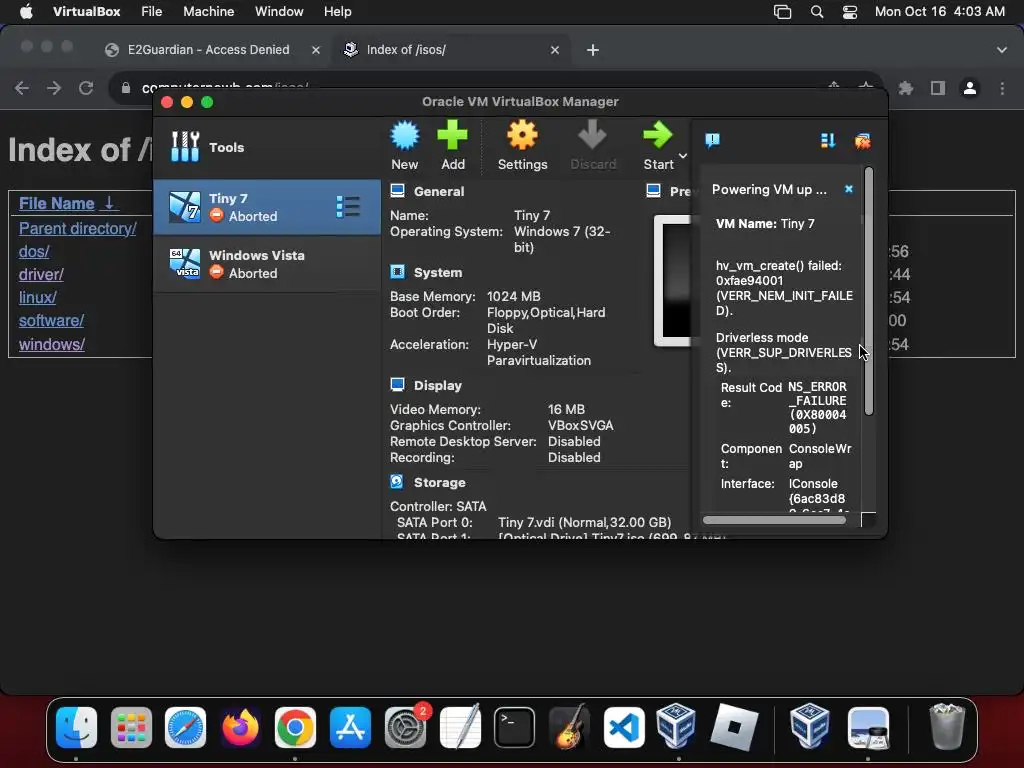Open Trash from the Dock
The image size is (1024, 768).
947,726
